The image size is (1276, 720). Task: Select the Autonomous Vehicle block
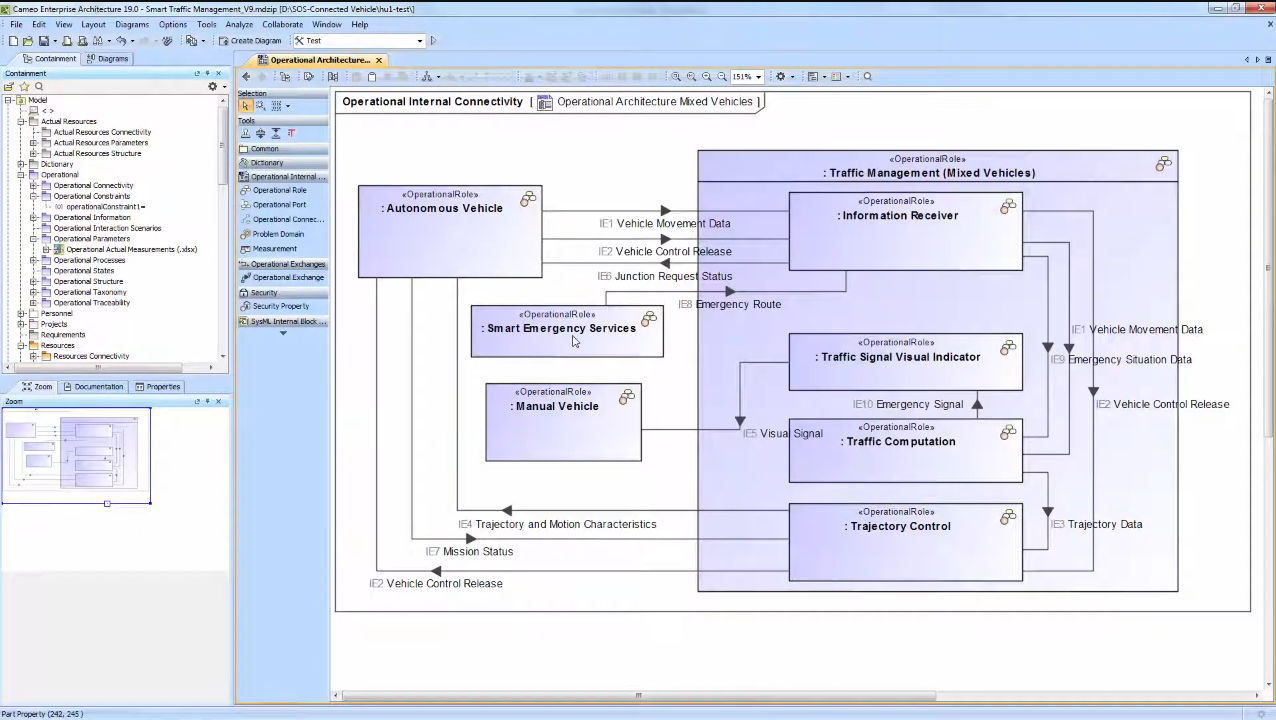450,231
